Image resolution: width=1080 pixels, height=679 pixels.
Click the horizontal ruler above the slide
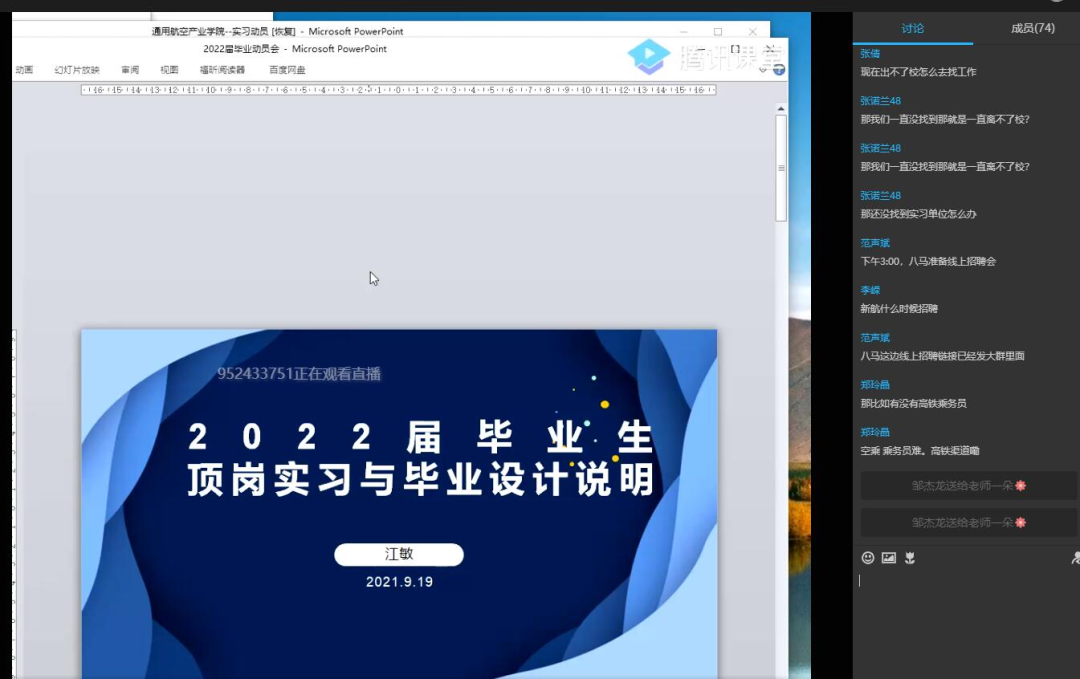pyautogui.click(x=398, y=90)
